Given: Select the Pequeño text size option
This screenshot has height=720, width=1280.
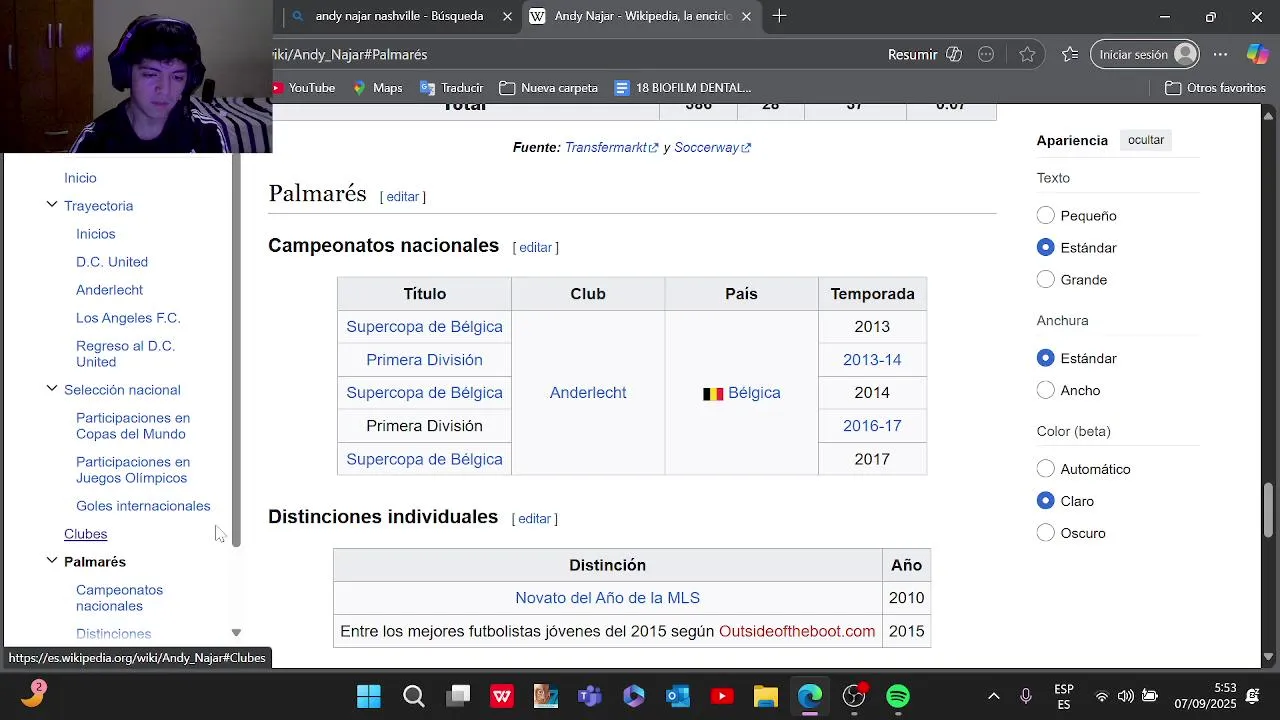Looking at the screenshot, I should [1046, 215].
